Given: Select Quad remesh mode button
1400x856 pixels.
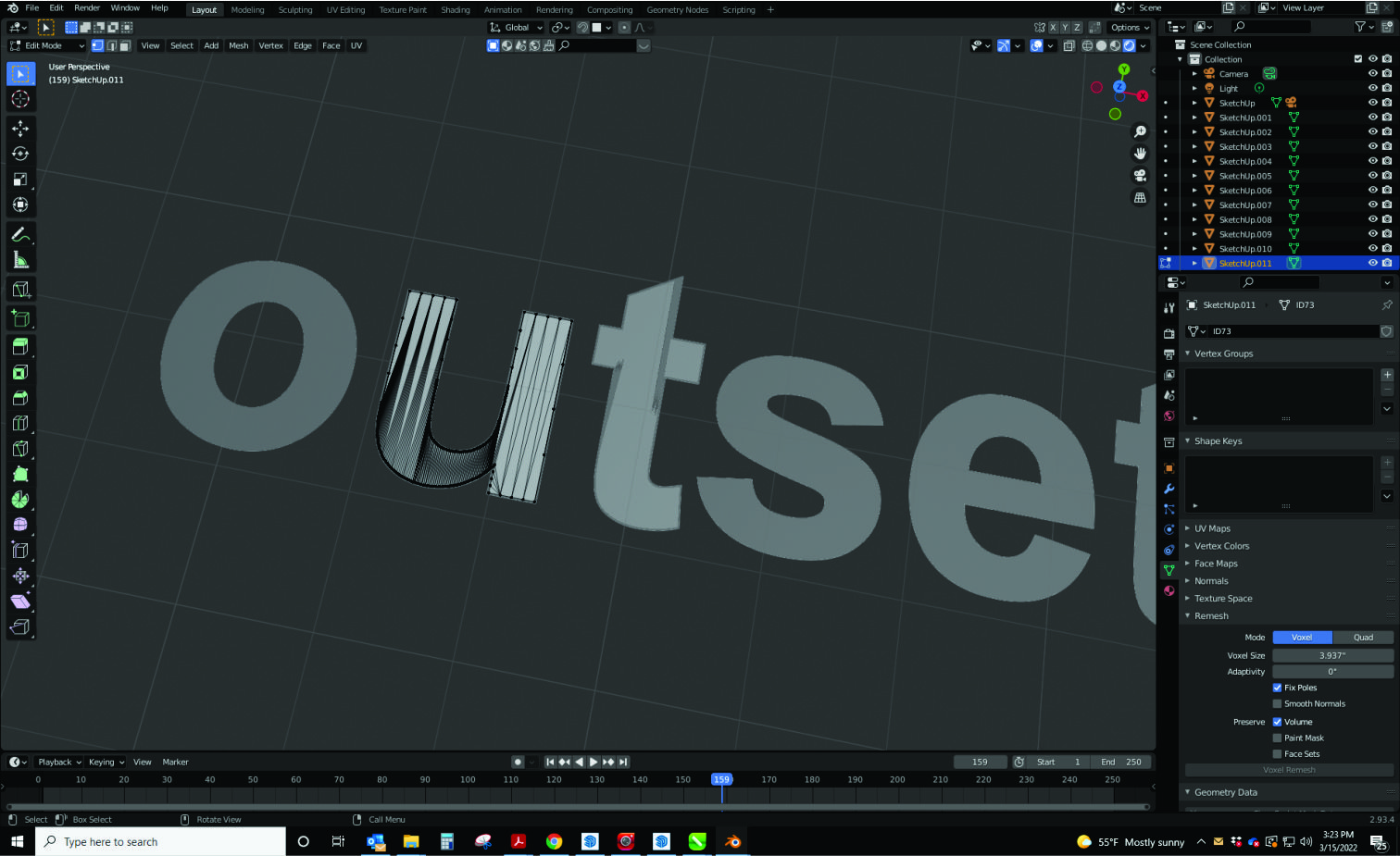Looking at the screenshot, I should pos(1363,638).
